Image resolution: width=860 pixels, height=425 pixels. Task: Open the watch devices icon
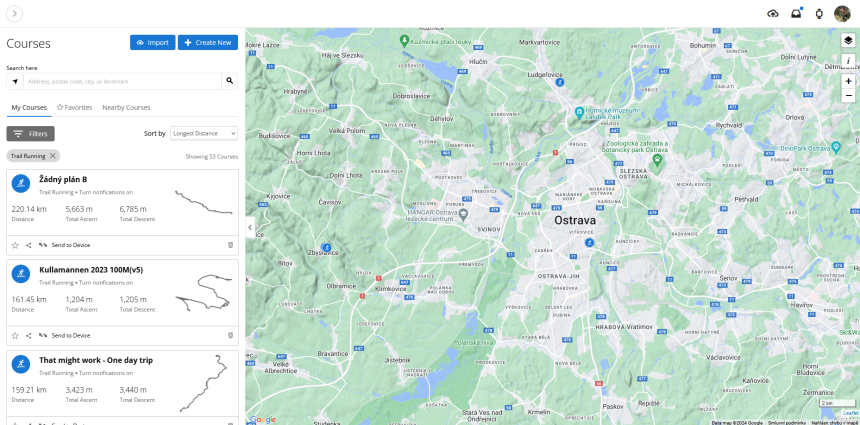[819, 13]
